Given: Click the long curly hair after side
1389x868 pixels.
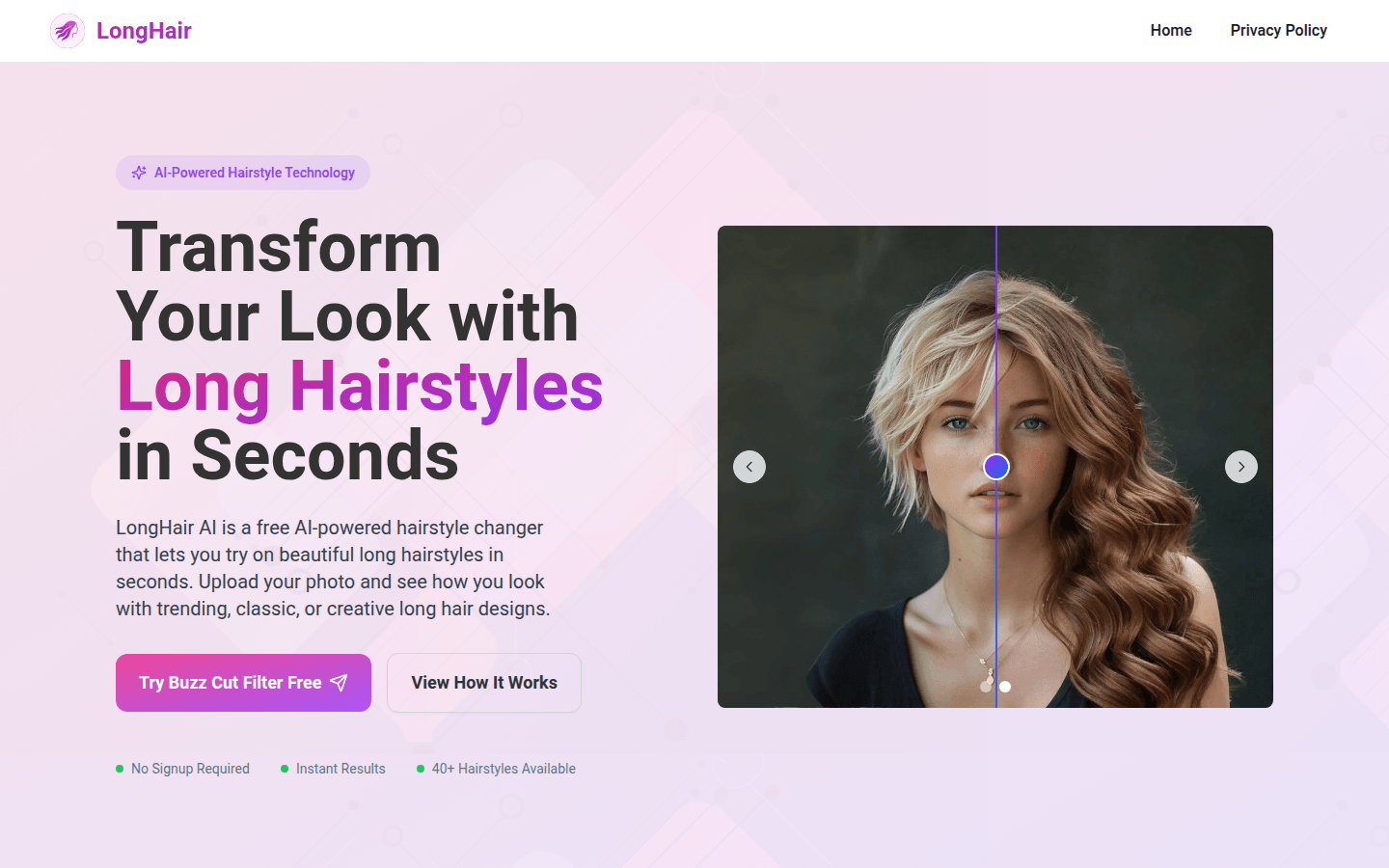Looking at the screenshot, I should tap(1135, 467).
